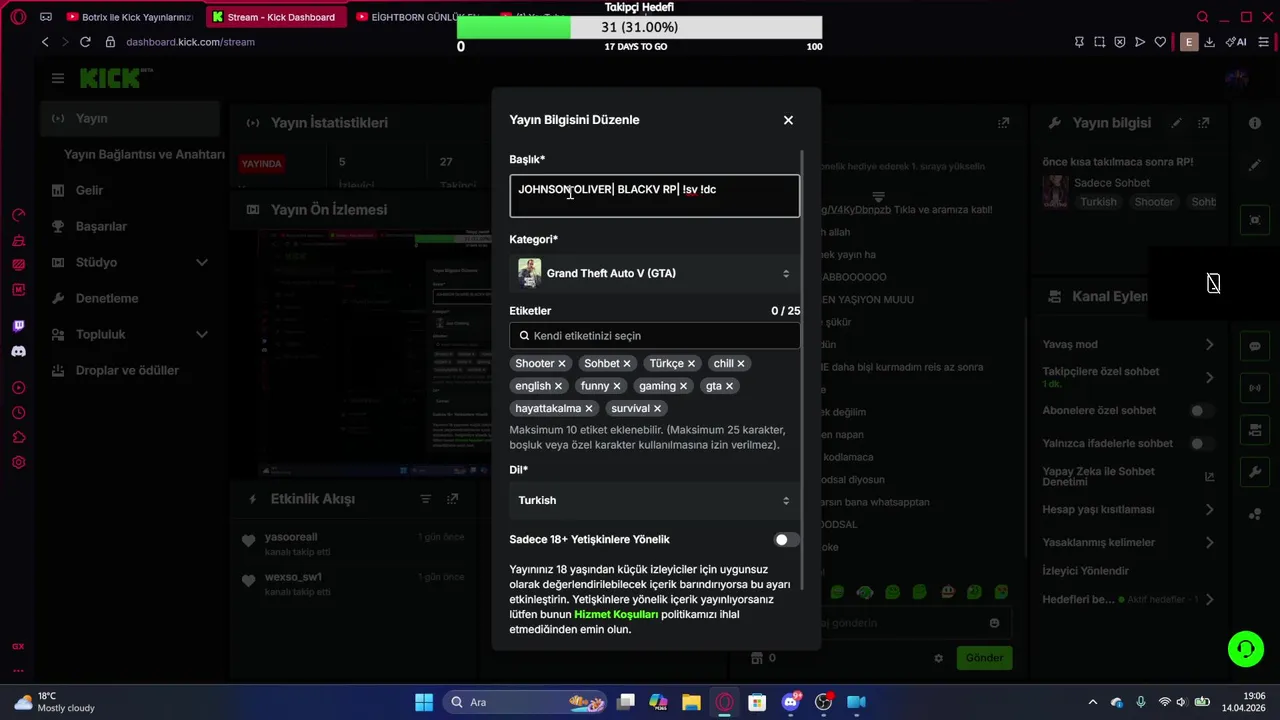Click the Kick logo
Viewport: 1280px width, 720px height.
(x=113, y=78)
